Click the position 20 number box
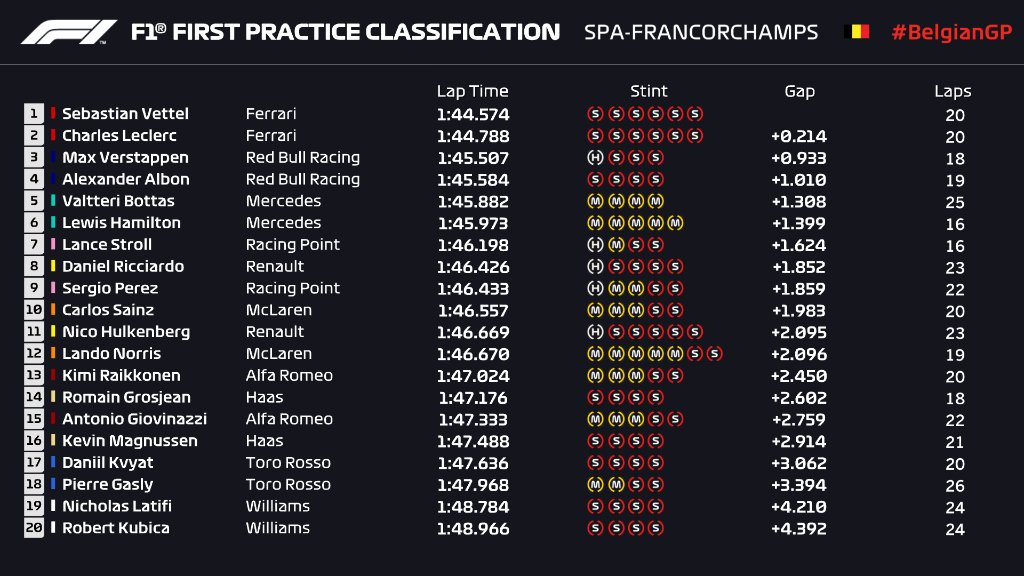Viewport: 1024px width, 576px height. (x=34, y=528)
